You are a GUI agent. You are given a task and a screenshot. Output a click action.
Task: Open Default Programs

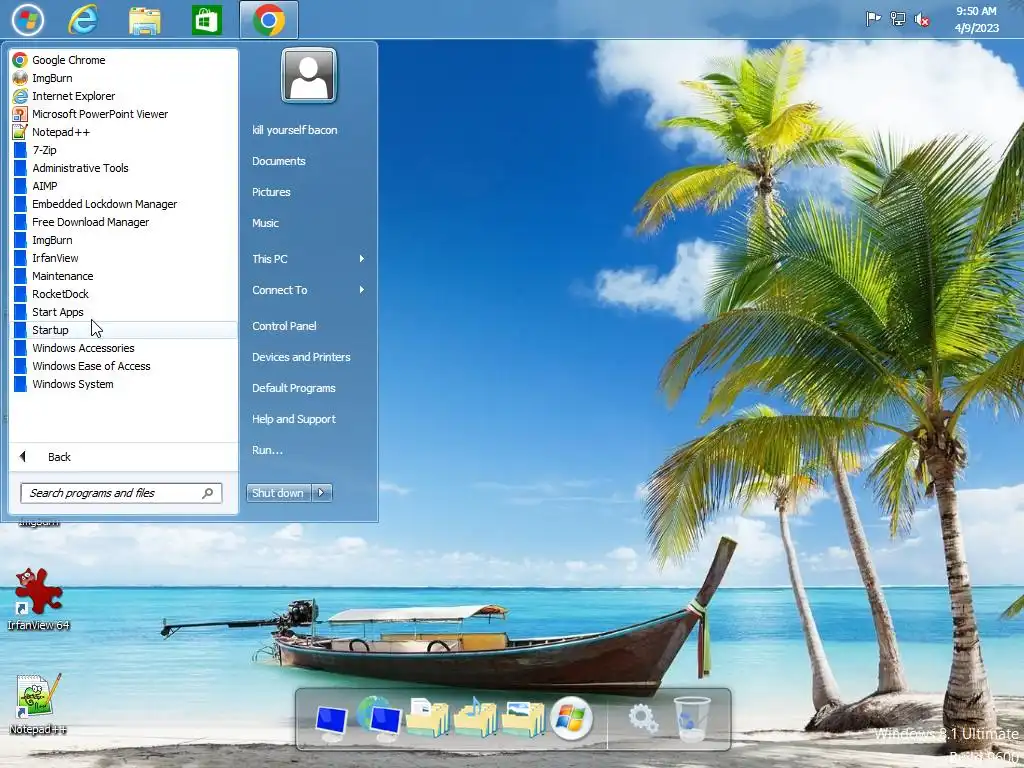pyautogui.click(x=294, y=388)
